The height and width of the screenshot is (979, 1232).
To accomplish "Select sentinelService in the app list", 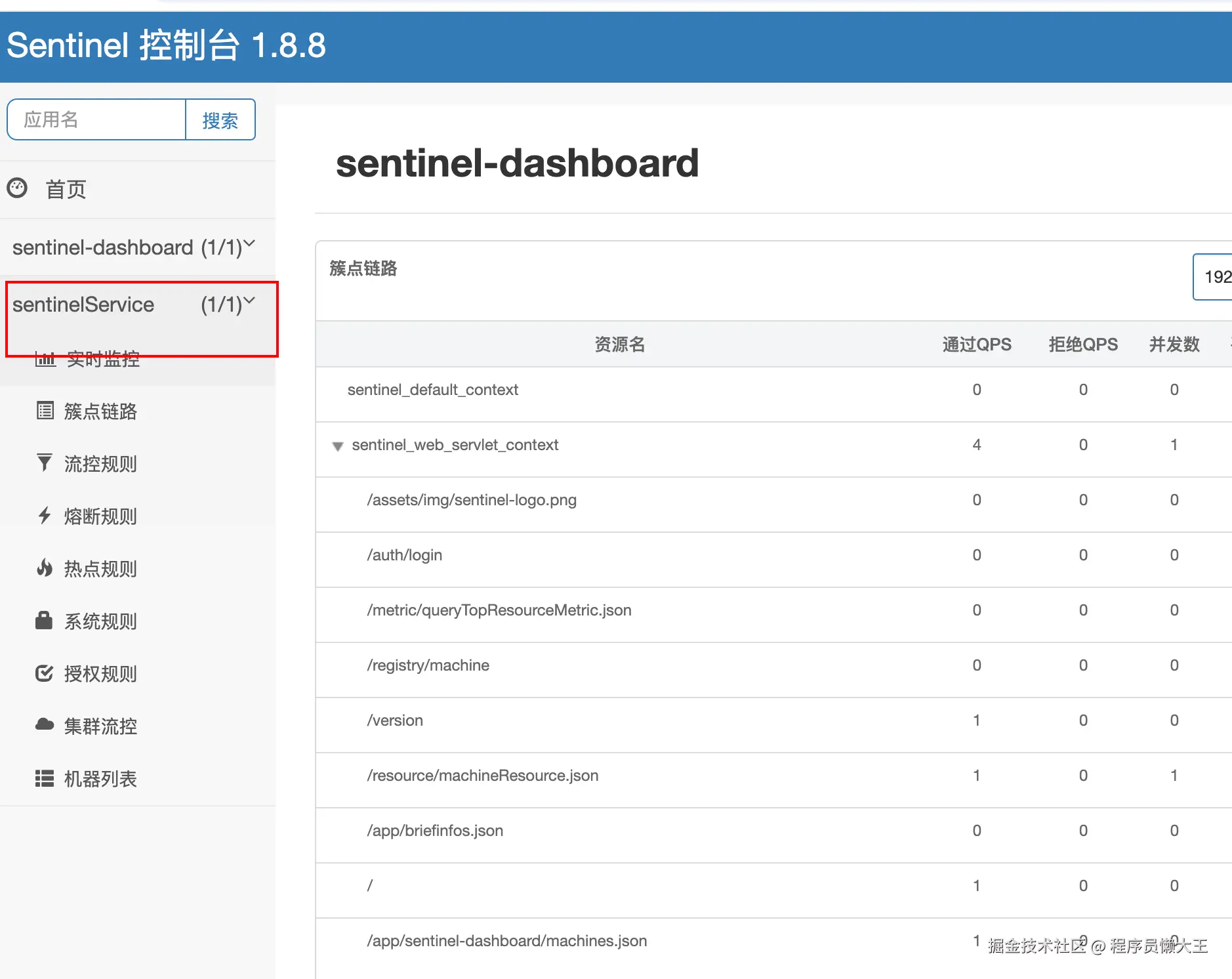I will tap(83, 304).
